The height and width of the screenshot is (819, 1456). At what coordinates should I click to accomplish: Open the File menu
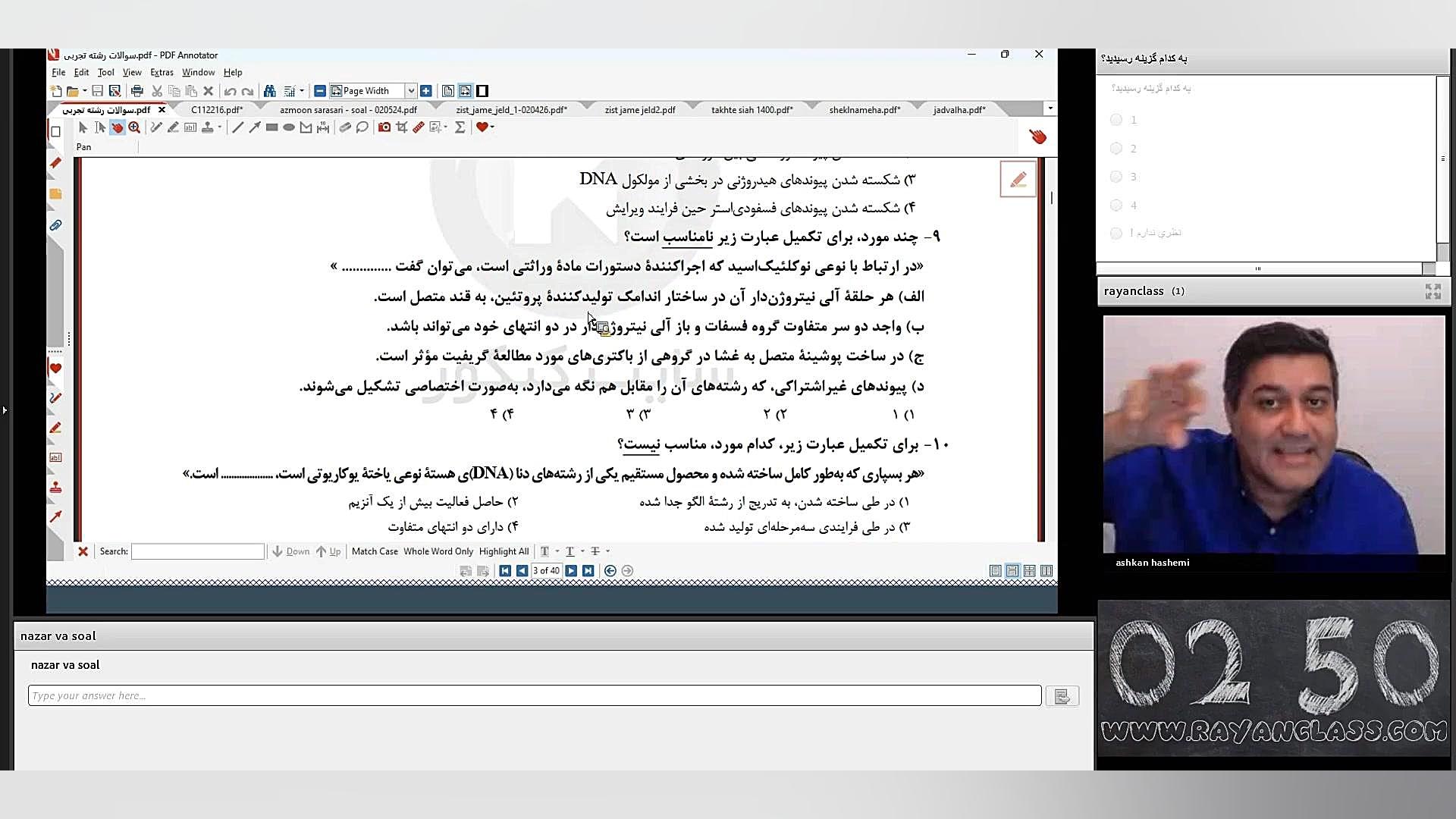pos(58,72)
